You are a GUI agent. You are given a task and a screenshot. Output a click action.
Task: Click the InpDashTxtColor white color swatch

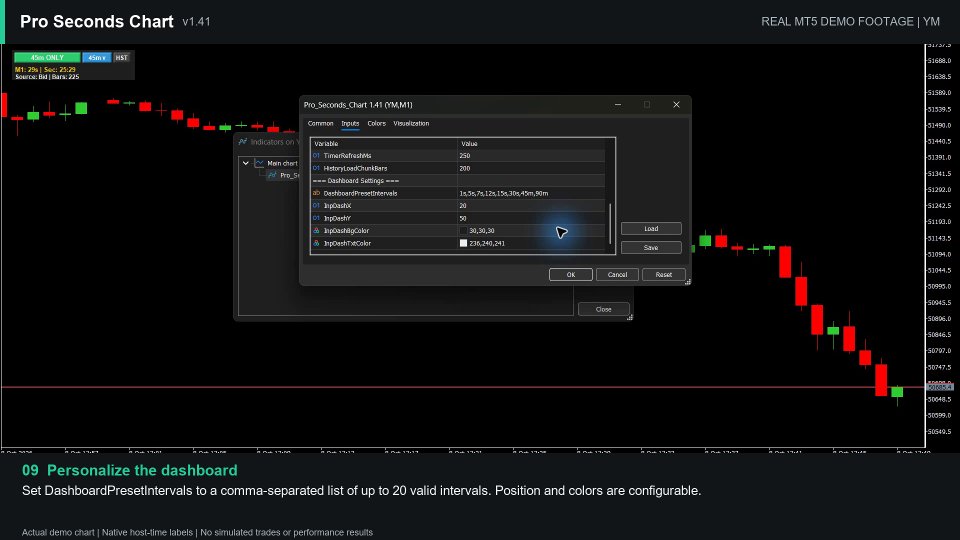click(x=463, y=243)
